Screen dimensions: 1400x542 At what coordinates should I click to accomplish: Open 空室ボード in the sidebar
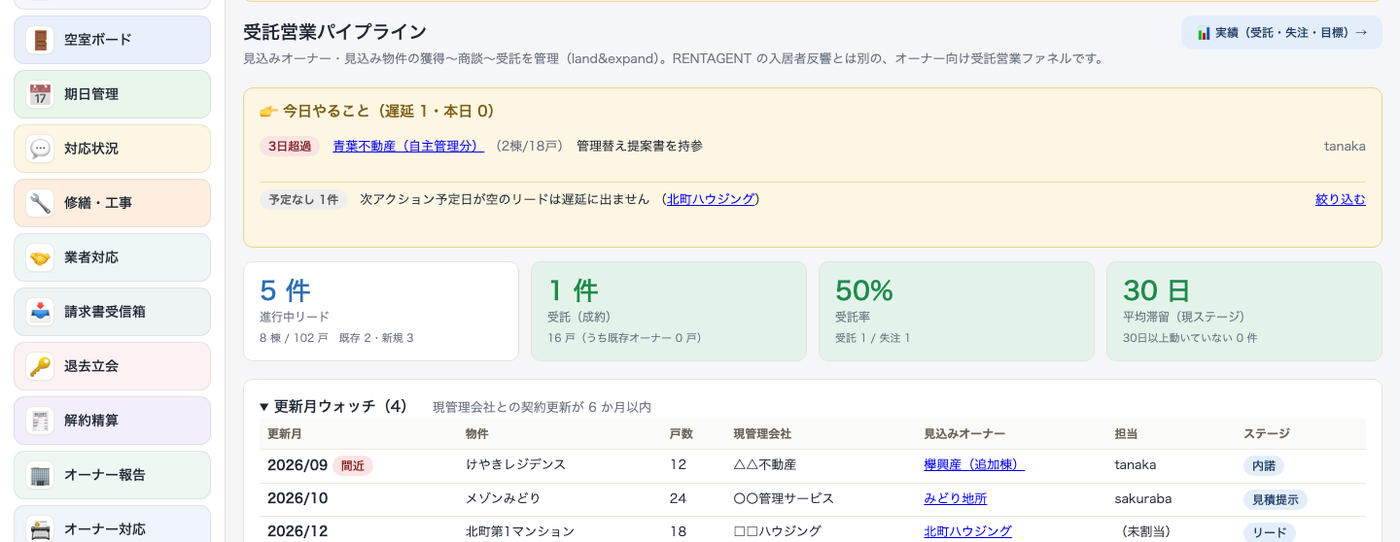(x=112, y=40)
